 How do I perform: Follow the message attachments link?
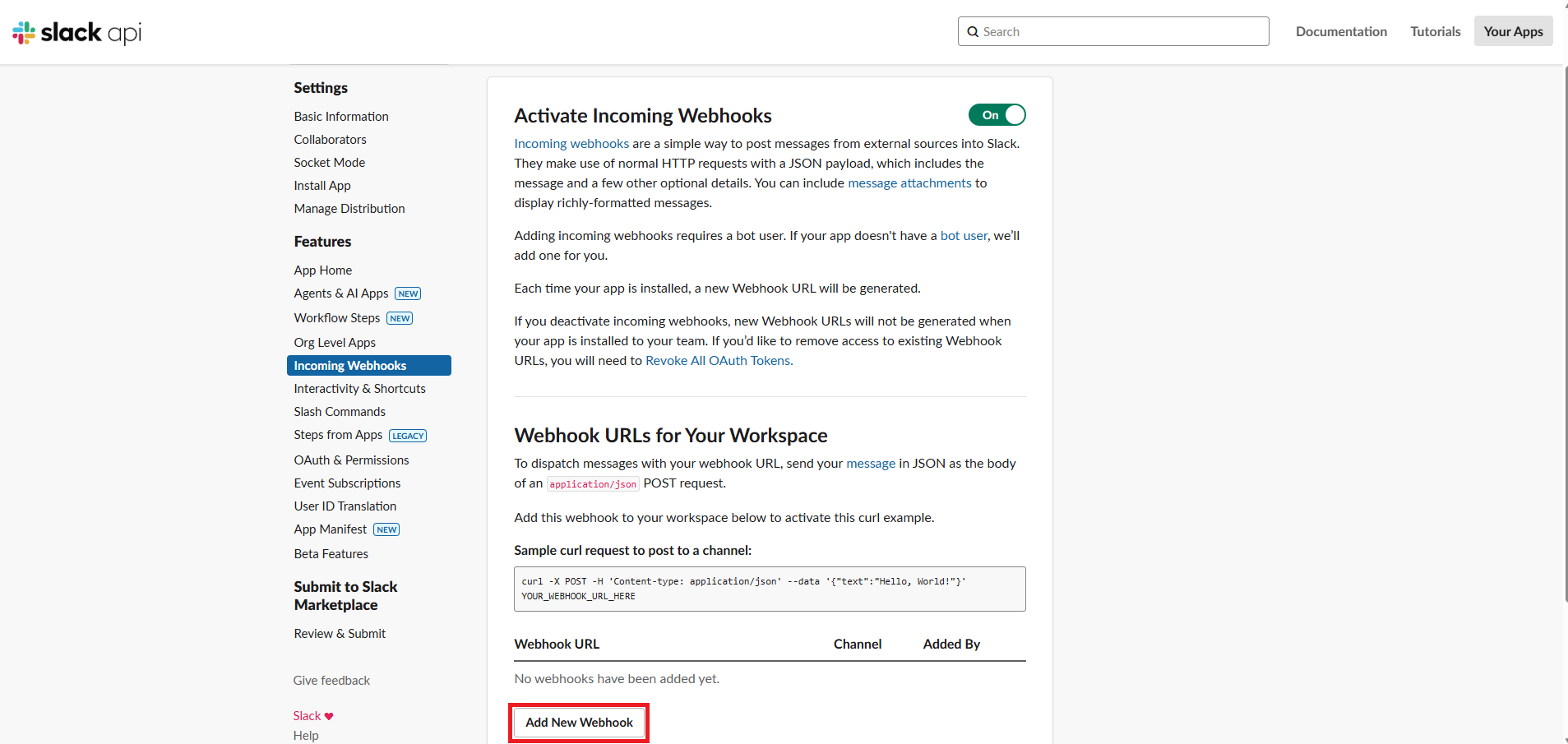[909, 183]
